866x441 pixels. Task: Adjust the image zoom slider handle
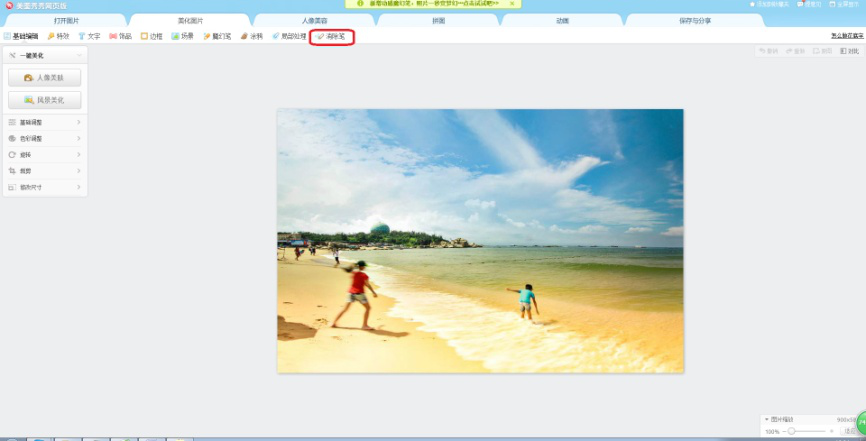click(791, 430)
